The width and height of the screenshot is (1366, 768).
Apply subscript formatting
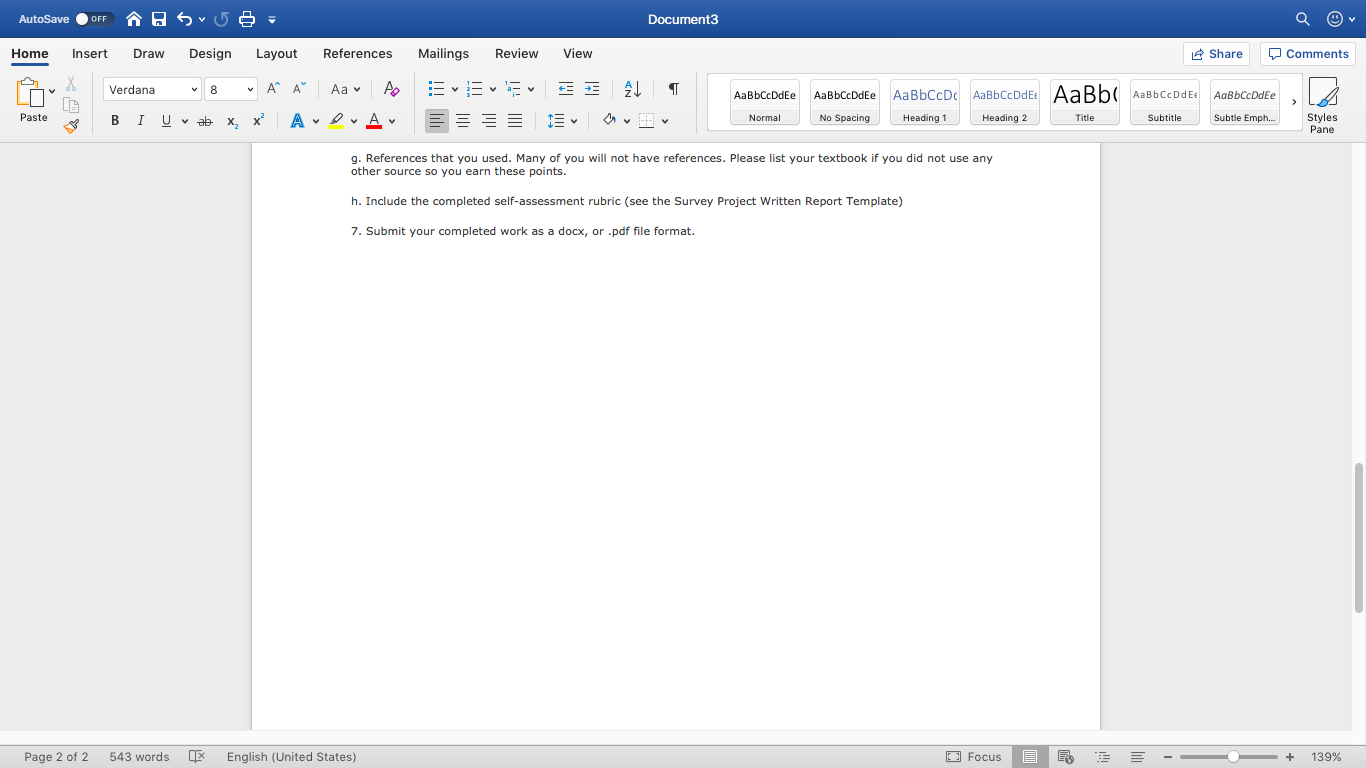[x=232, y=121]
